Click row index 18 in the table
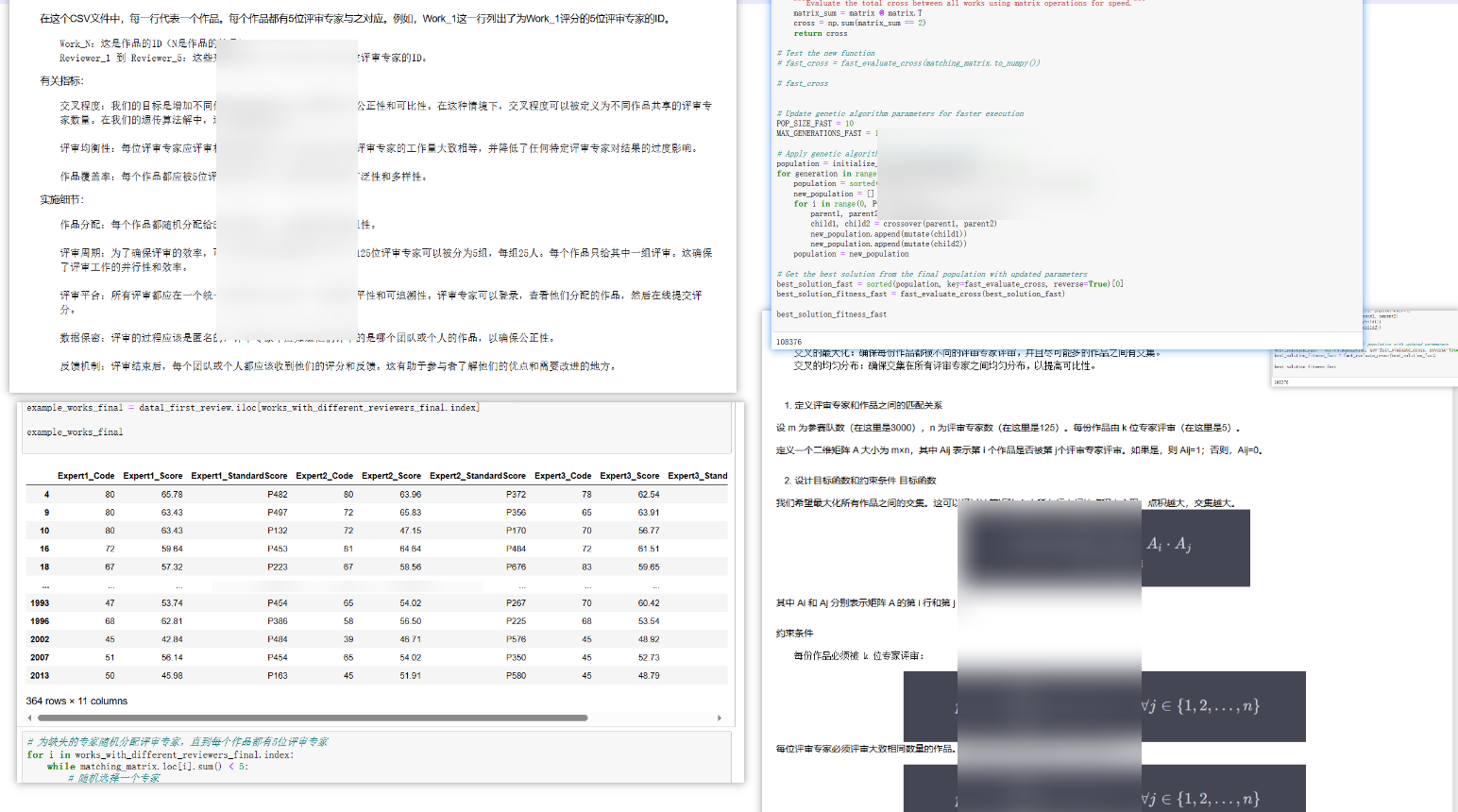The width and height of the screenshot is (1458, 812). coord(44,567)
